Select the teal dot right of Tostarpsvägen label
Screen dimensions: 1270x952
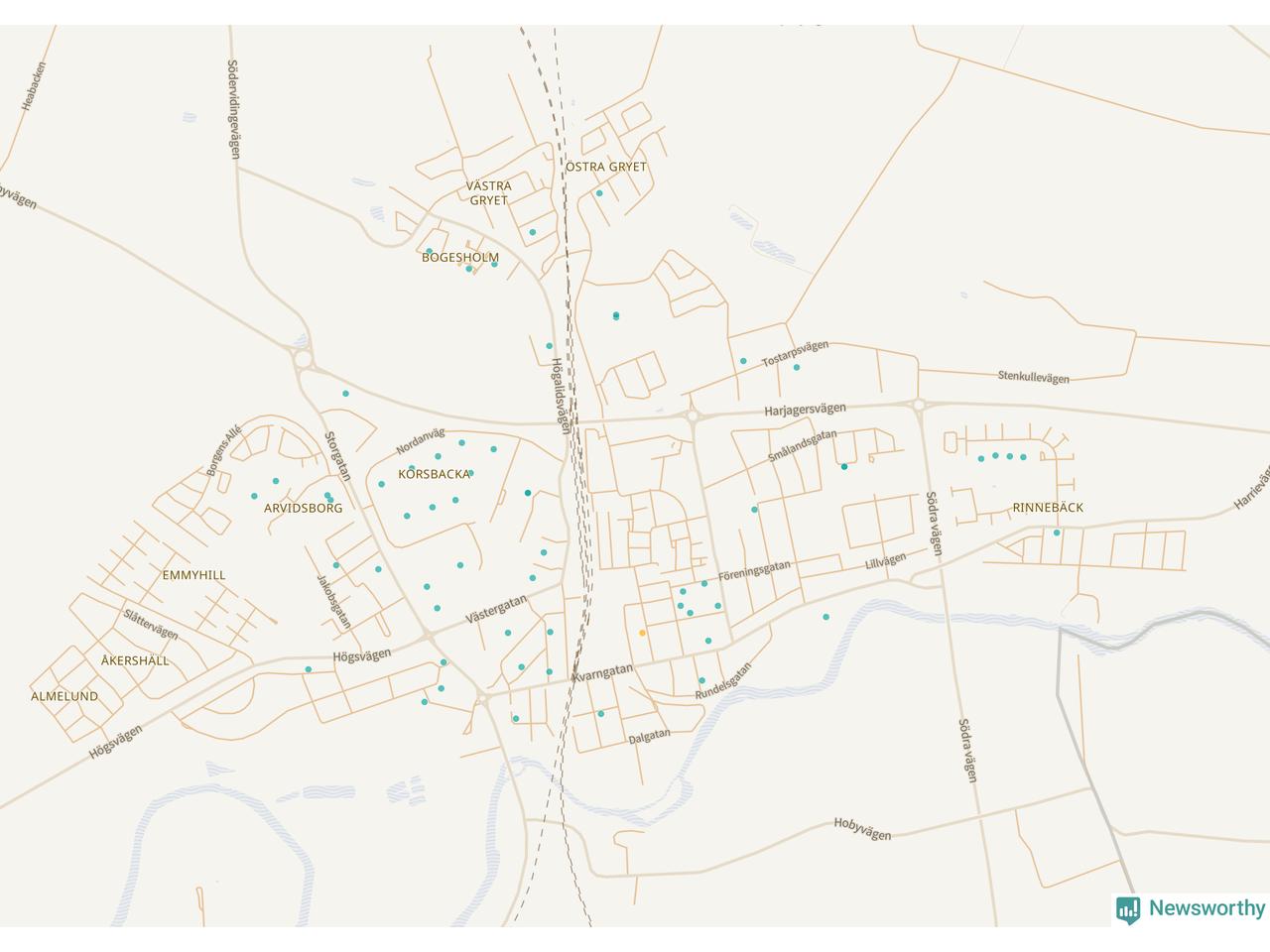tap(797, 367)
